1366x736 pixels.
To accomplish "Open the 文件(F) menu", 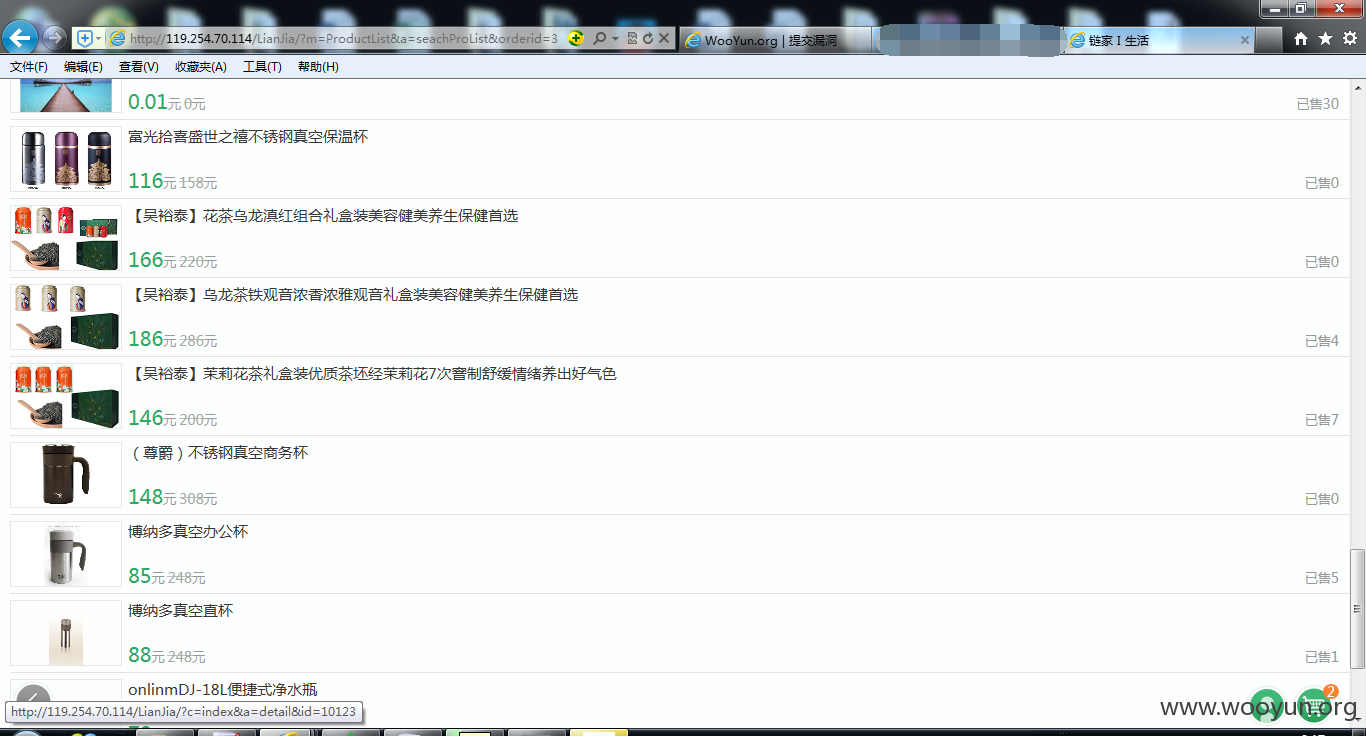I will pyautogui.click(x=29, y=67).
